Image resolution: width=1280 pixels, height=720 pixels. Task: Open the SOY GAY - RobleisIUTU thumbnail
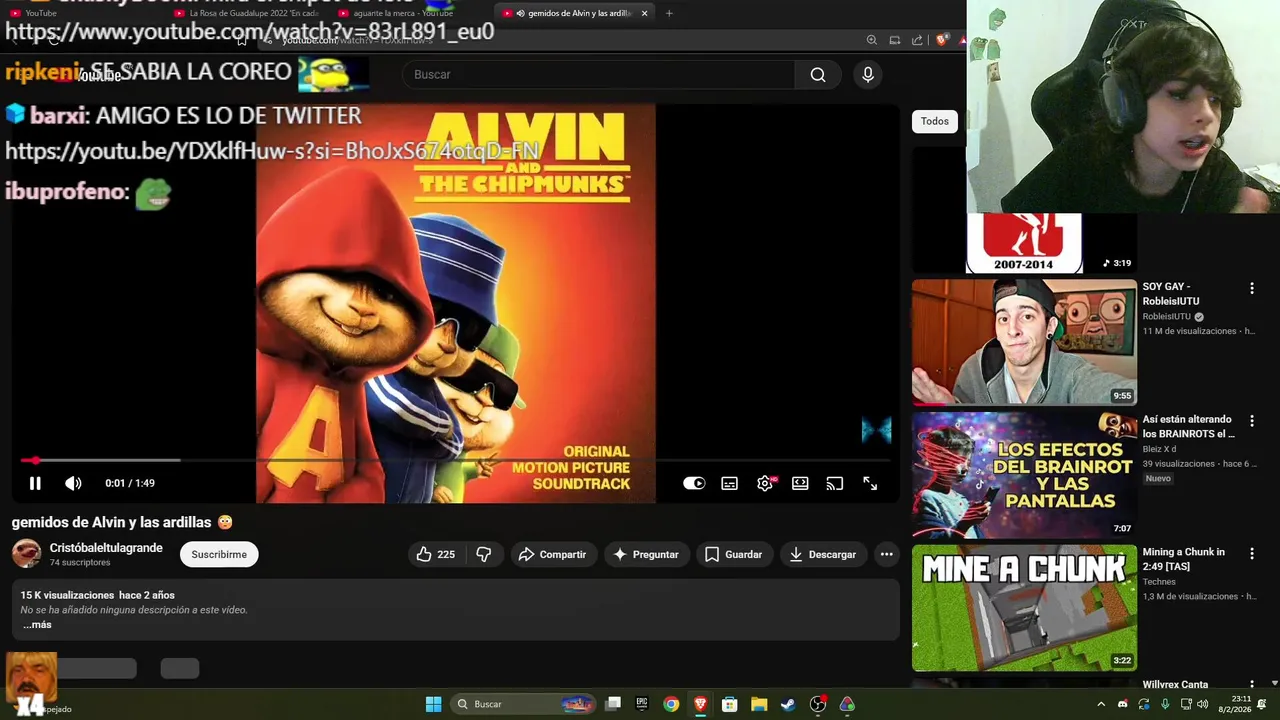coord(1024,342)
